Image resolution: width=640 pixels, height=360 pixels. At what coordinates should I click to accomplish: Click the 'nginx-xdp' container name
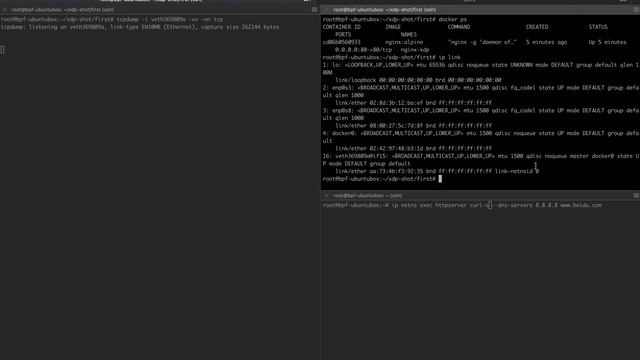click(x=415, y=50)
